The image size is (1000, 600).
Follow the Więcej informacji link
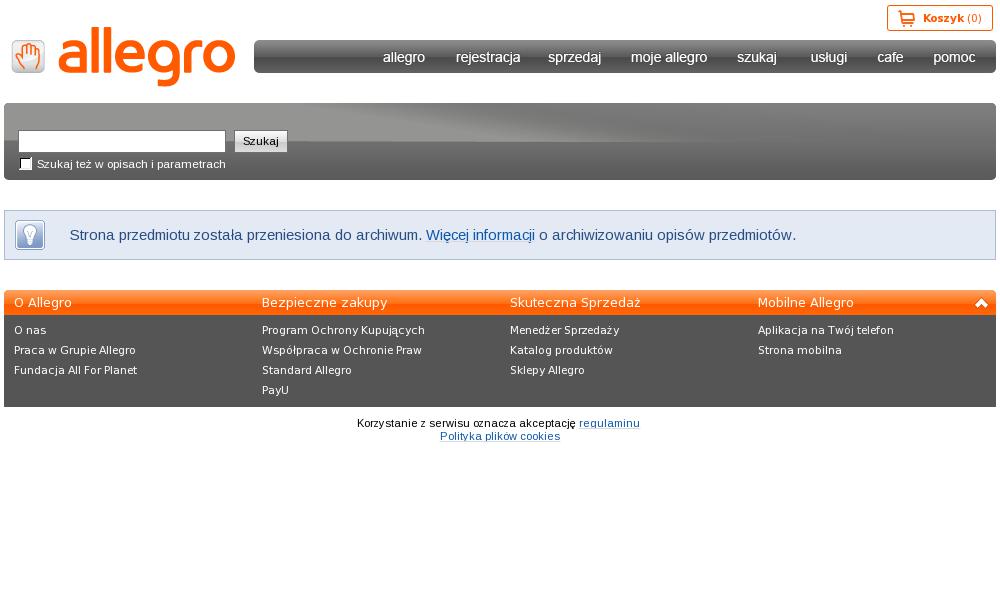[480, 235]
